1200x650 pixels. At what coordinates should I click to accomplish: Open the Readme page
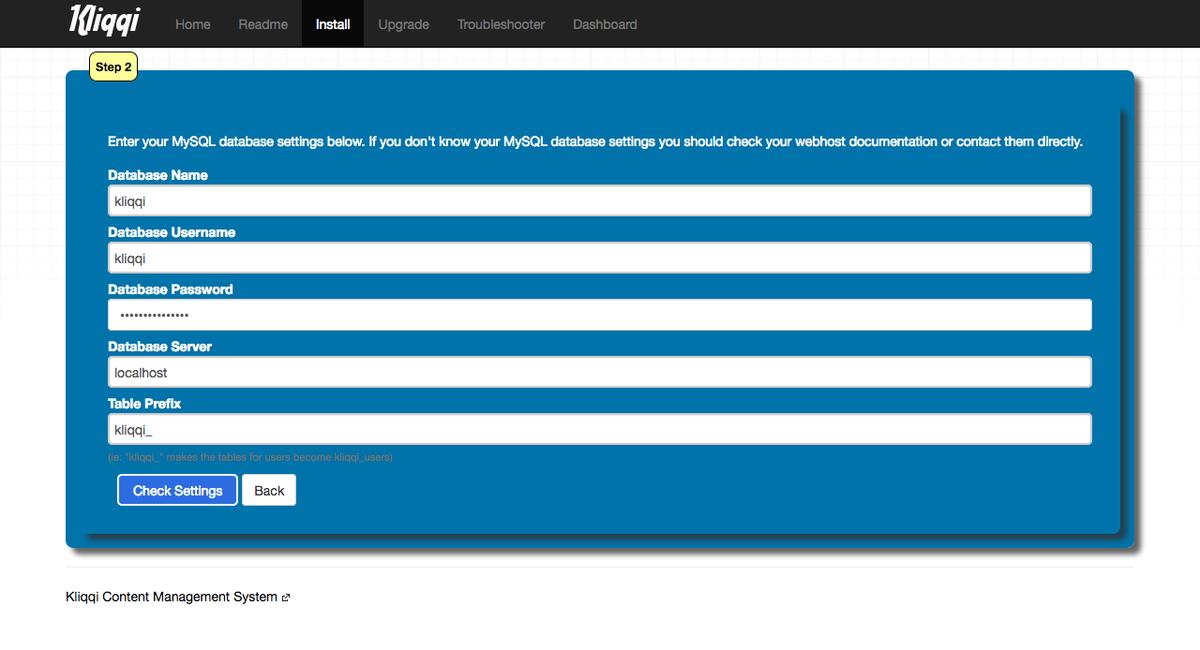click(x=263, y=24)
